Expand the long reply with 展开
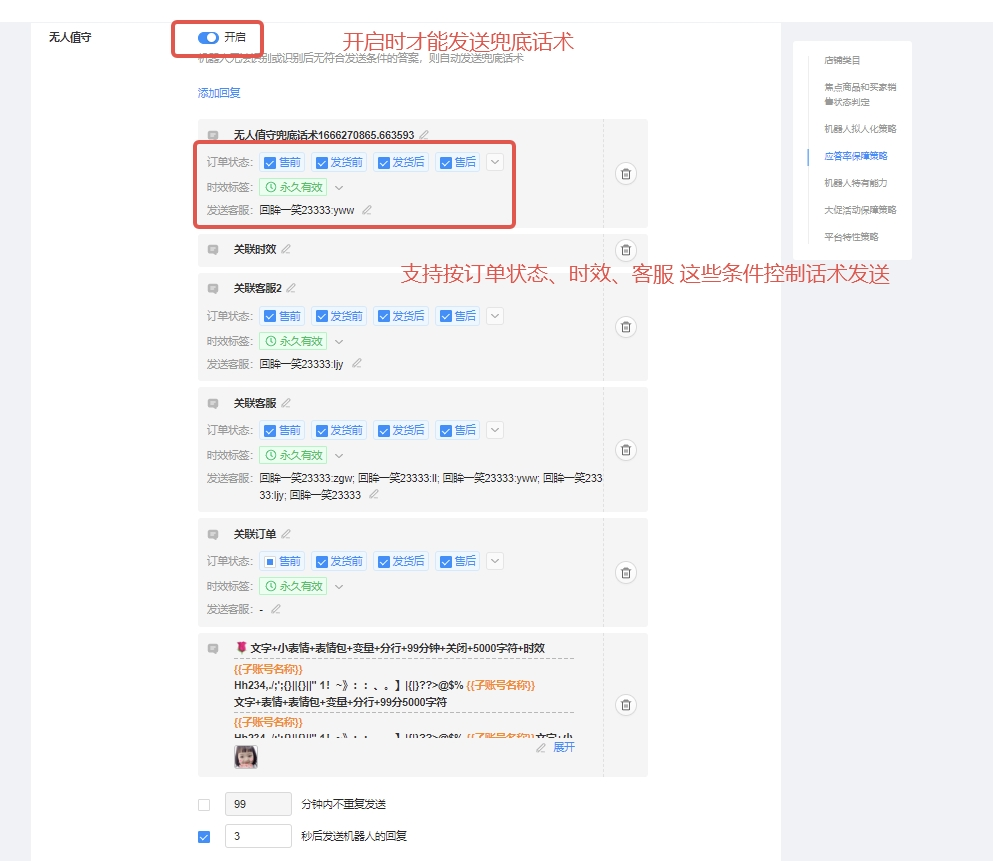This screenshot has width=993, height=861. [x=564, y=748]
